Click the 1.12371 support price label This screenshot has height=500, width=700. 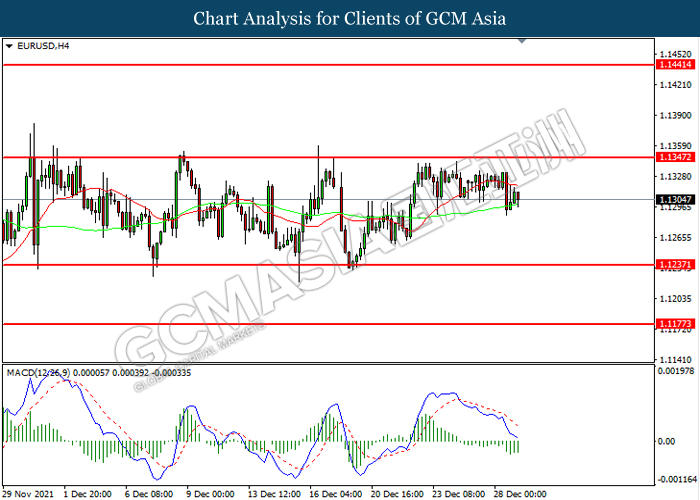tap(676, 265)
